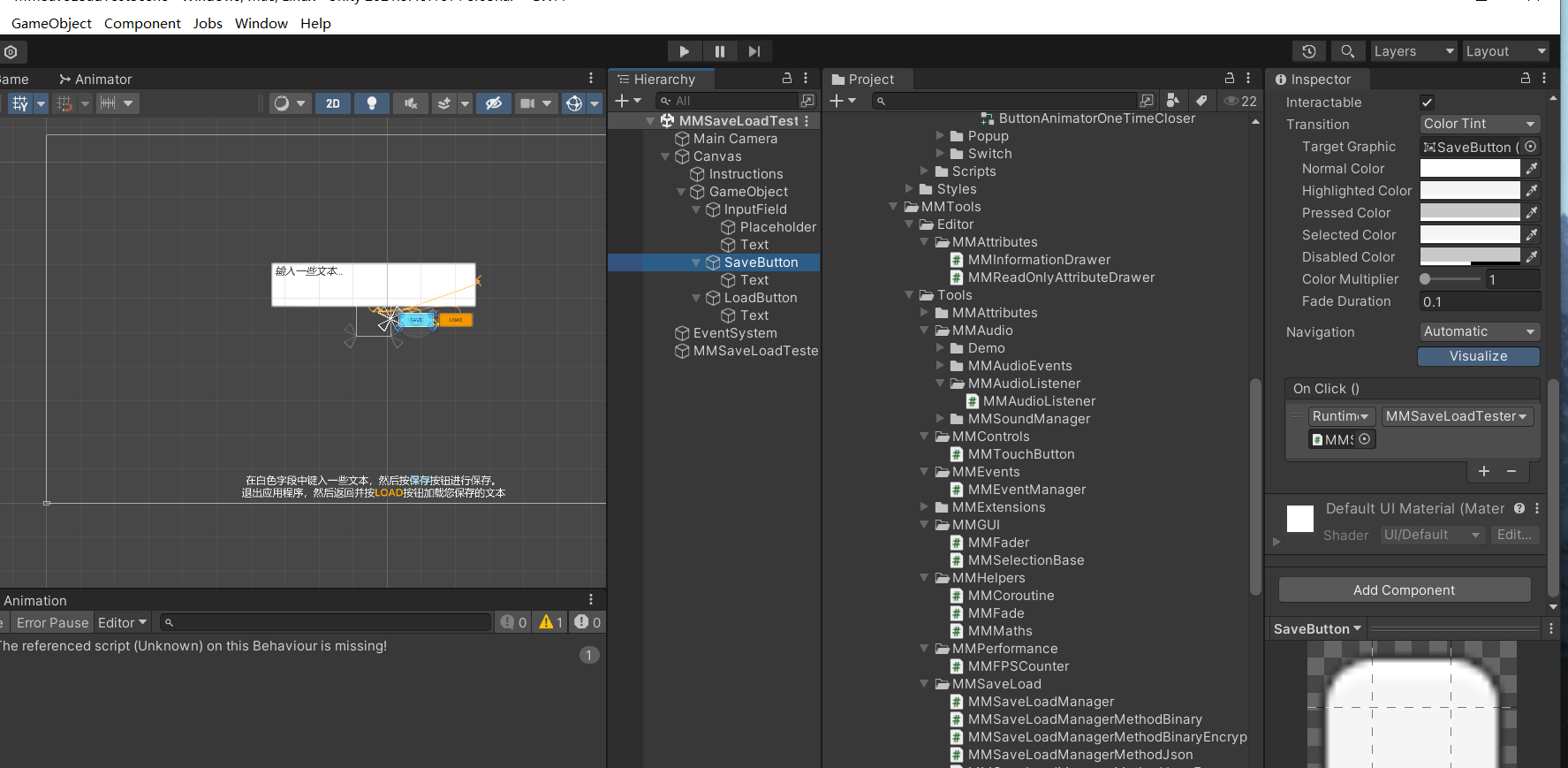Click Target Graphic object picker icon

pyautogui.click(x=1531, y=147)
